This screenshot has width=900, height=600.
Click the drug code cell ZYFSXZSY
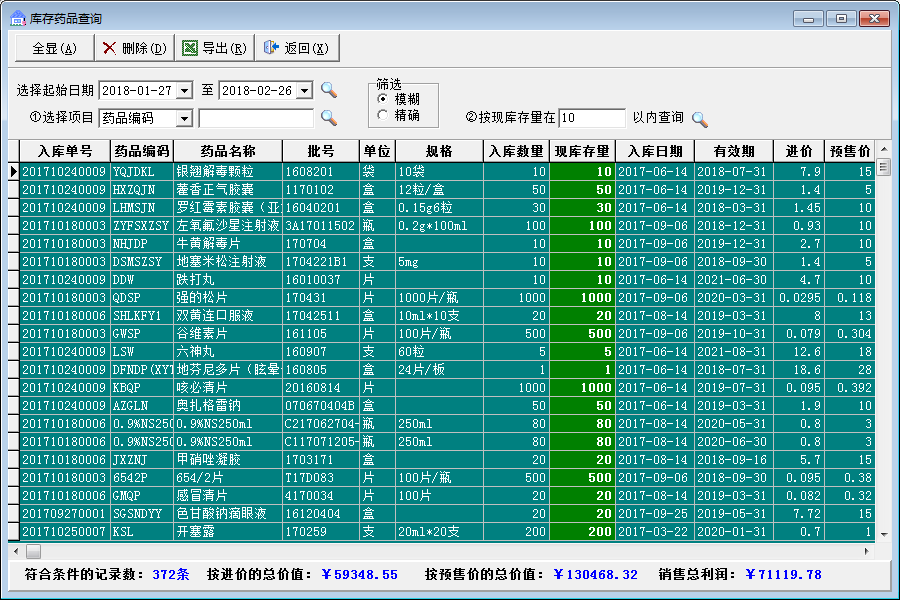142,226
